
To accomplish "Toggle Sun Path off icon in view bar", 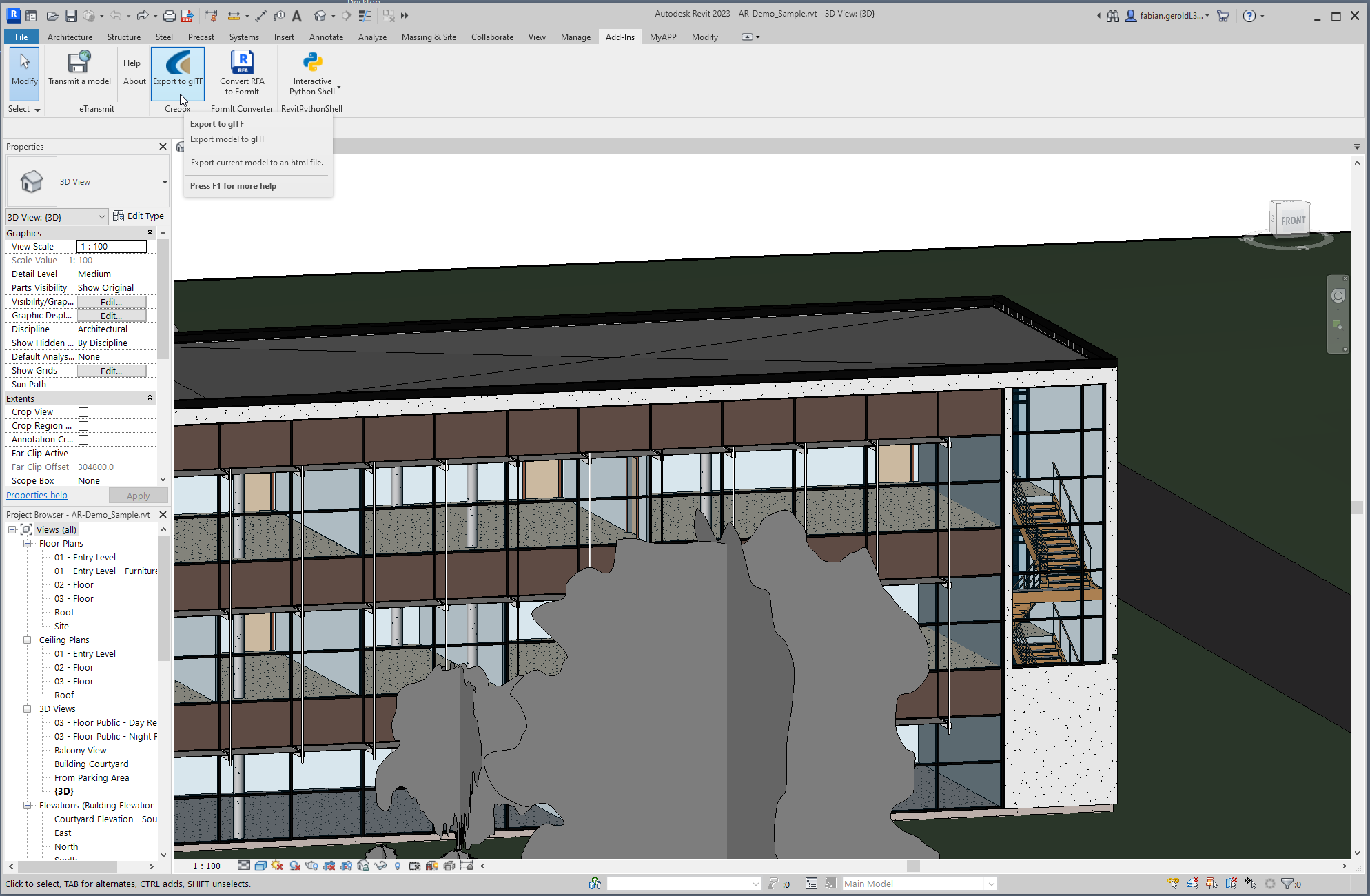I will 278,866.
